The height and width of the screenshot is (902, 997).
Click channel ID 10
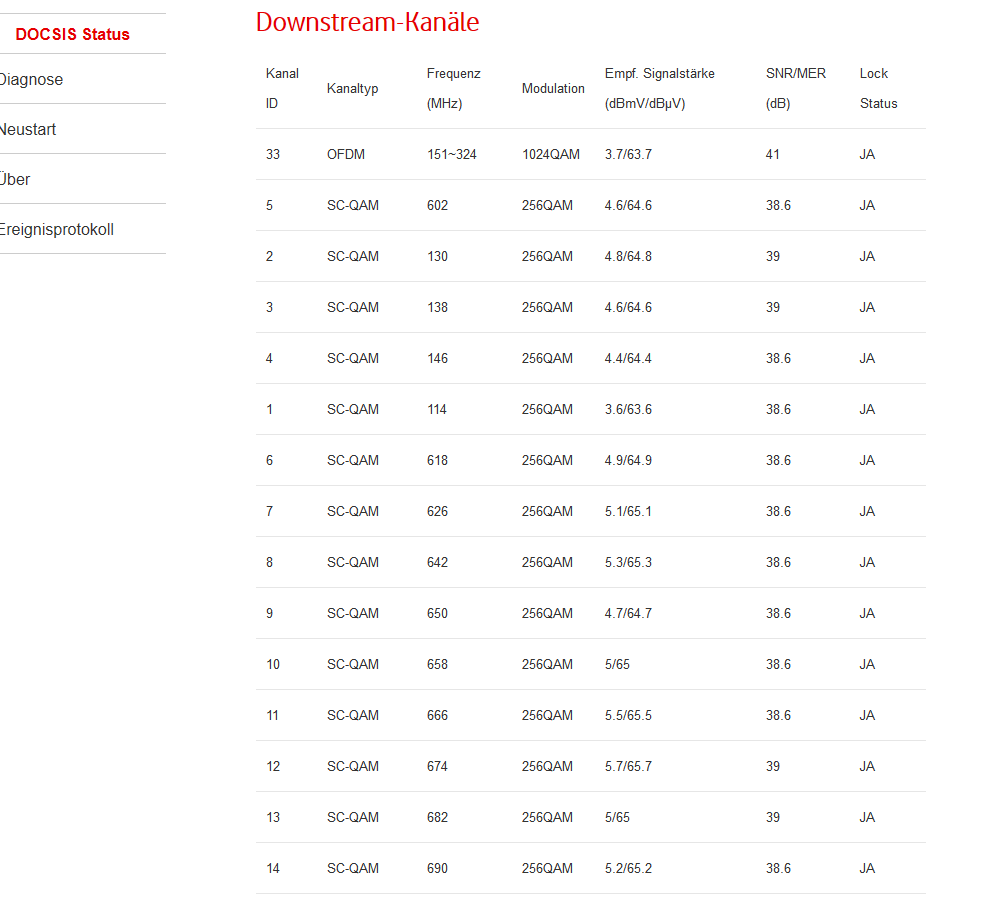pos(273,664)
